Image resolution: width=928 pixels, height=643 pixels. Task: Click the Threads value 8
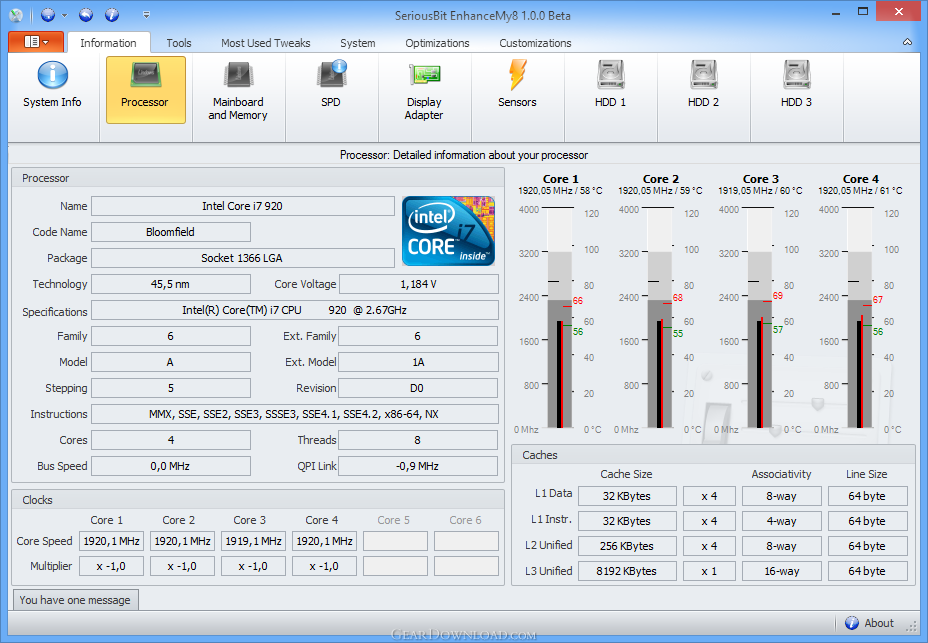pos(418,440)
